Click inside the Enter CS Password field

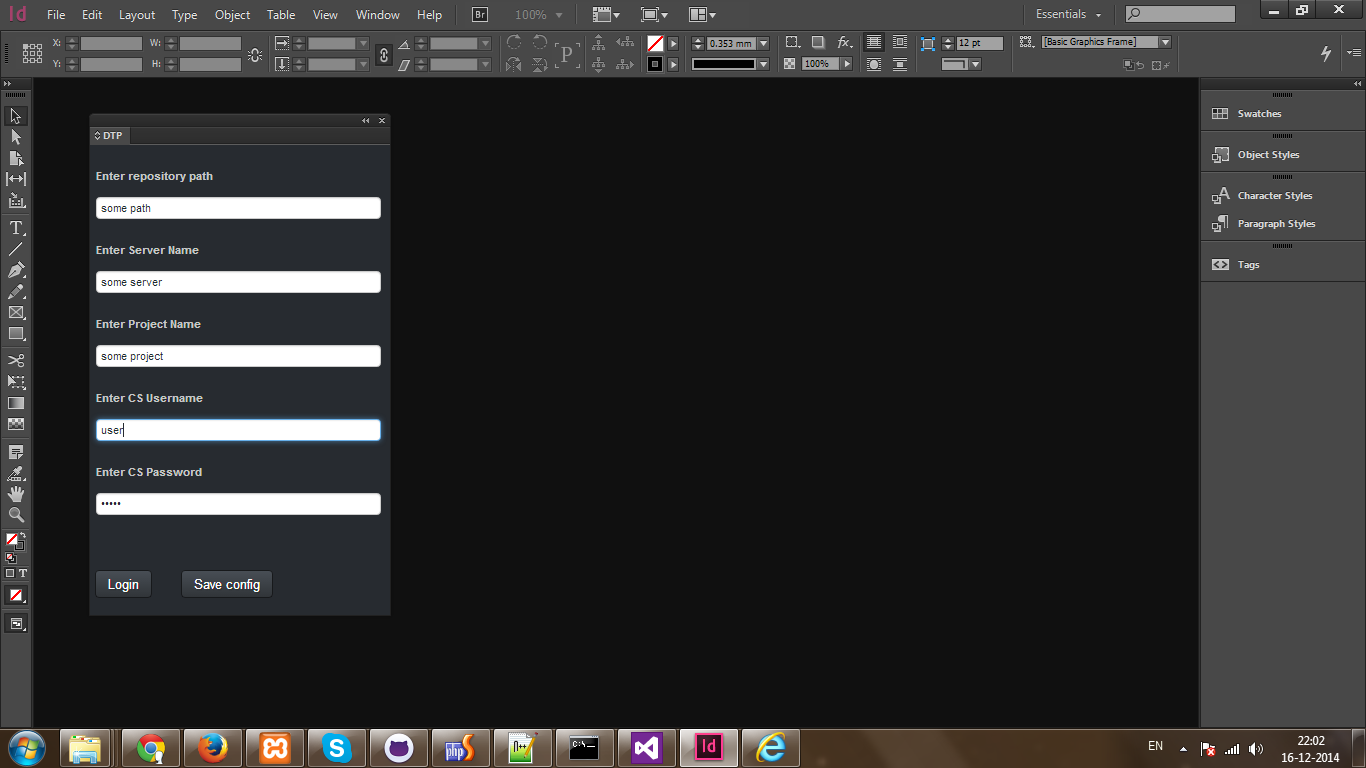238,503
